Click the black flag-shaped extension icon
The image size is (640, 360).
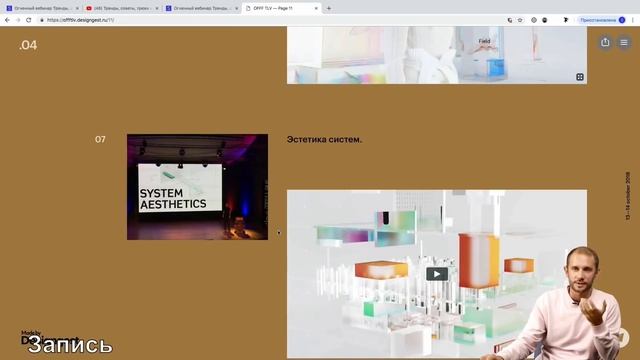click(x=566, y=20)
